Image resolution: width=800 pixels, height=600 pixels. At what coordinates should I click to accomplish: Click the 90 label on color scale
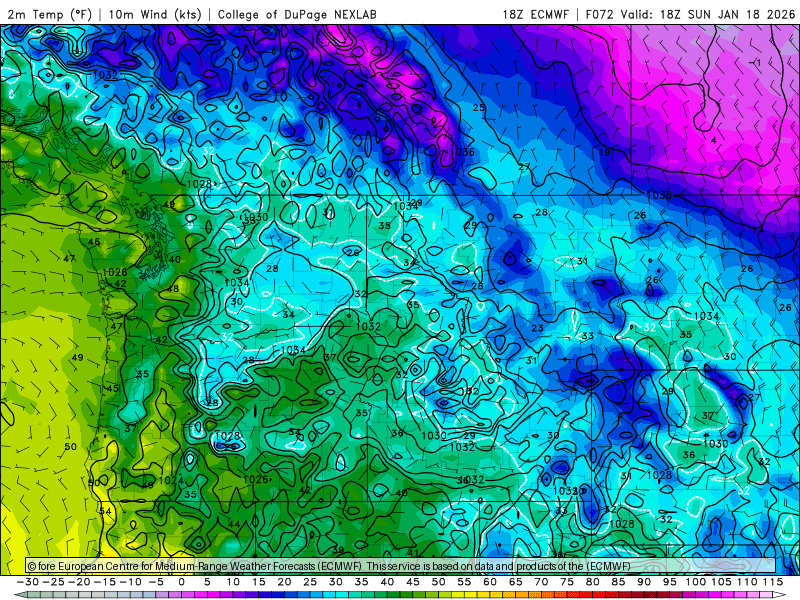[644, 582]
